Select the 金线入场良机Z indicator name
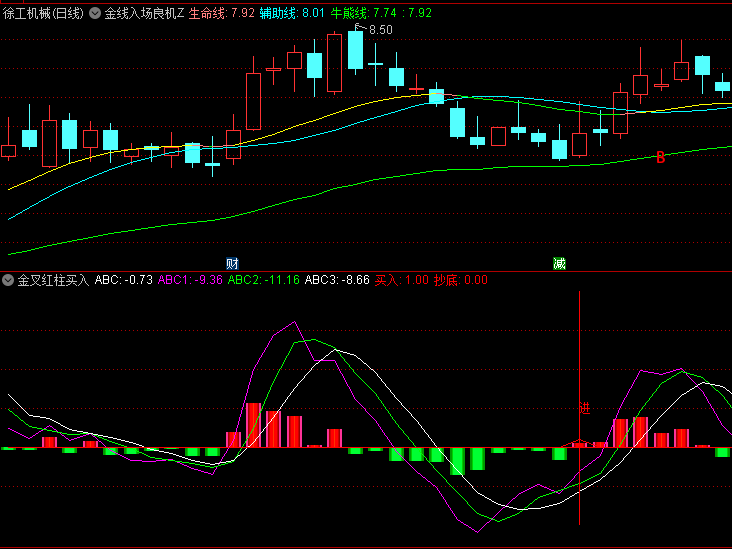 click(x=144, y=14)
